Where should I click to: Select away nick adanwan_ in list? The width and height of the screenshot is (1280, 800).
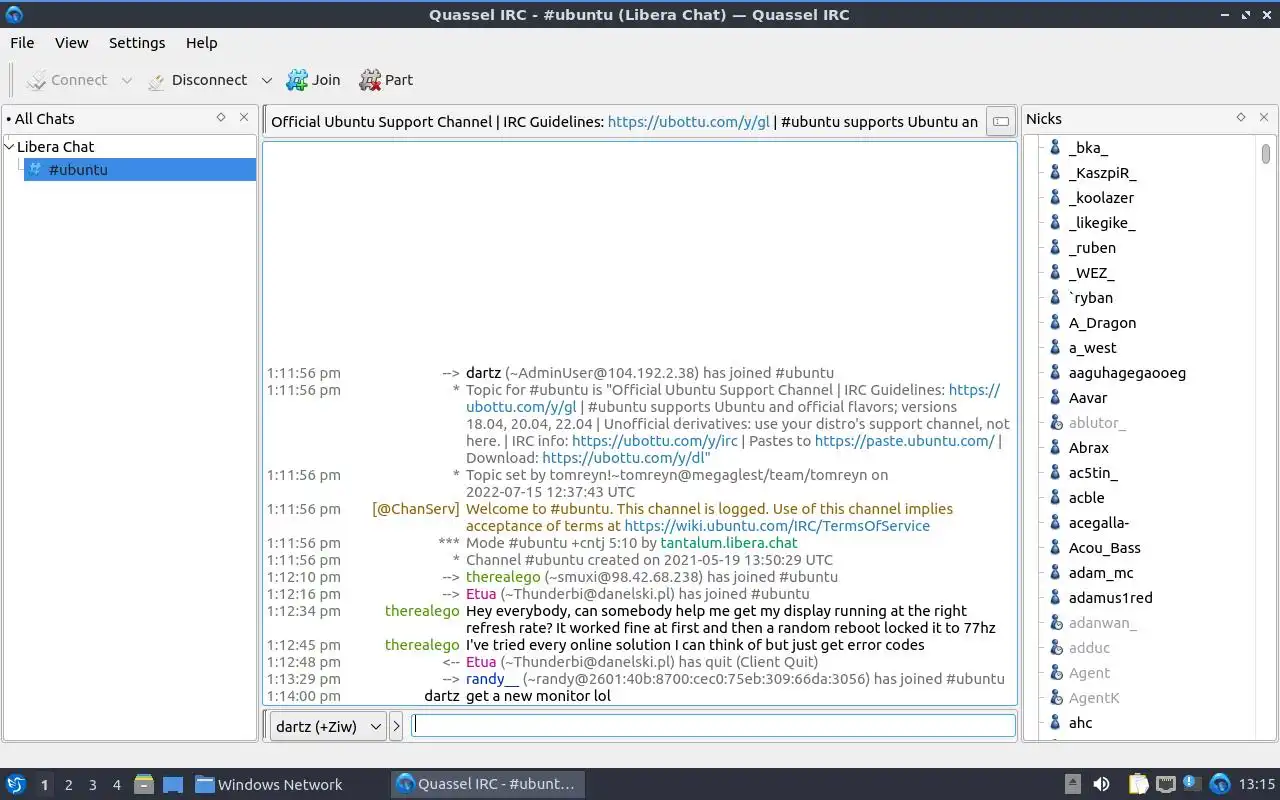pyautogui.click(x=1102, y=623)
